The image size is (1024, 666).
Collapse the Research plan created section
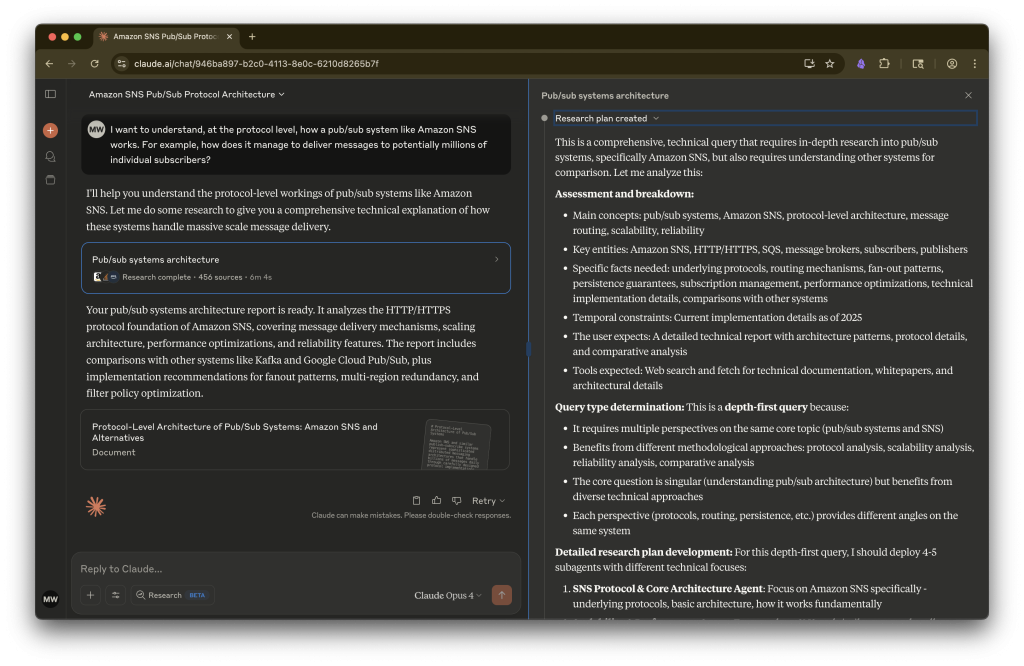pos(607,118)
